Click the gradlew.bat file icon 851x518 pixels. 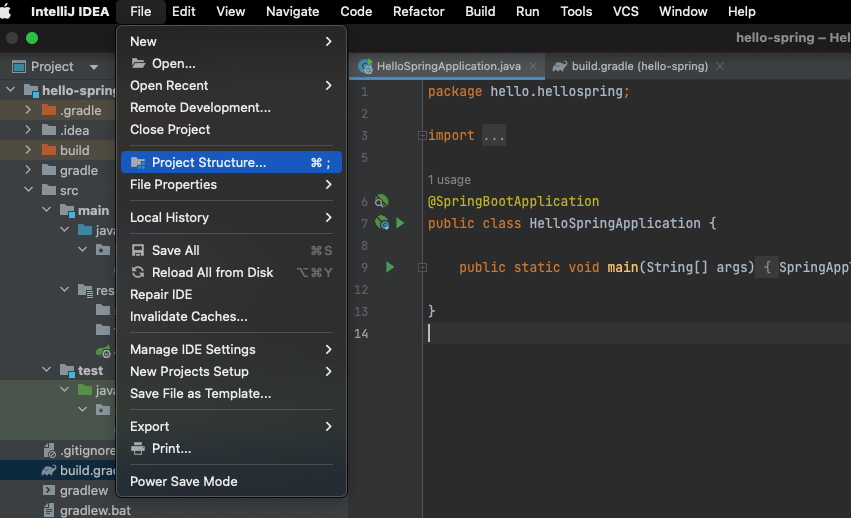pos(49,510)
